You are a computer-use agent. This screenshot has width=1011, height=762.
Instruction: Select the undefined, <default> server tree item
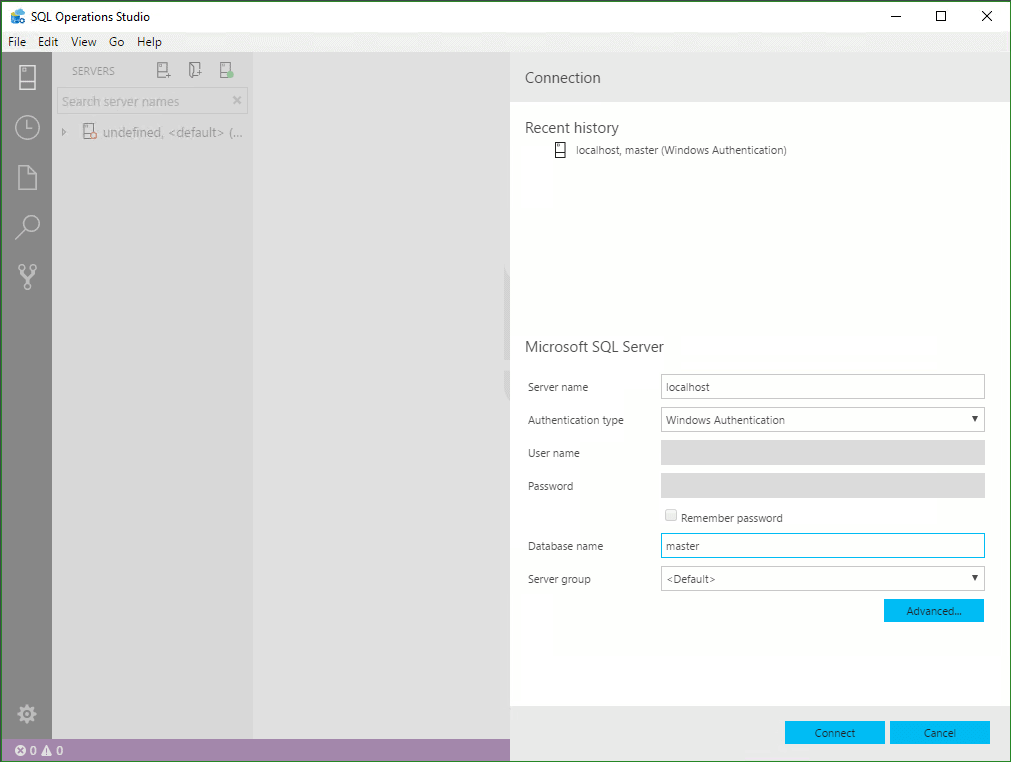point(153,132)
